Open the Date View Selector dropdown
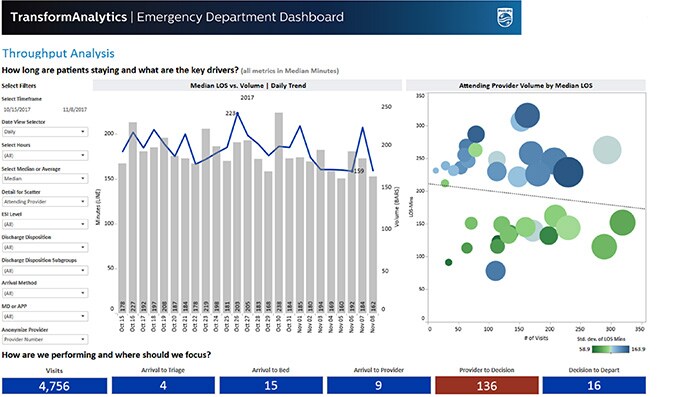The image size is (700, 397). coord(45,132)
